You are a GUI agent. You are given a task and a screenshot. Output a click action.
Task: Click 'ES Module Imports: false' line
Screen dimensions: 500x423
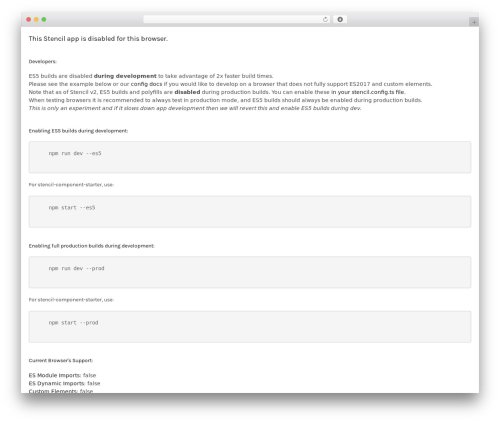62,375
